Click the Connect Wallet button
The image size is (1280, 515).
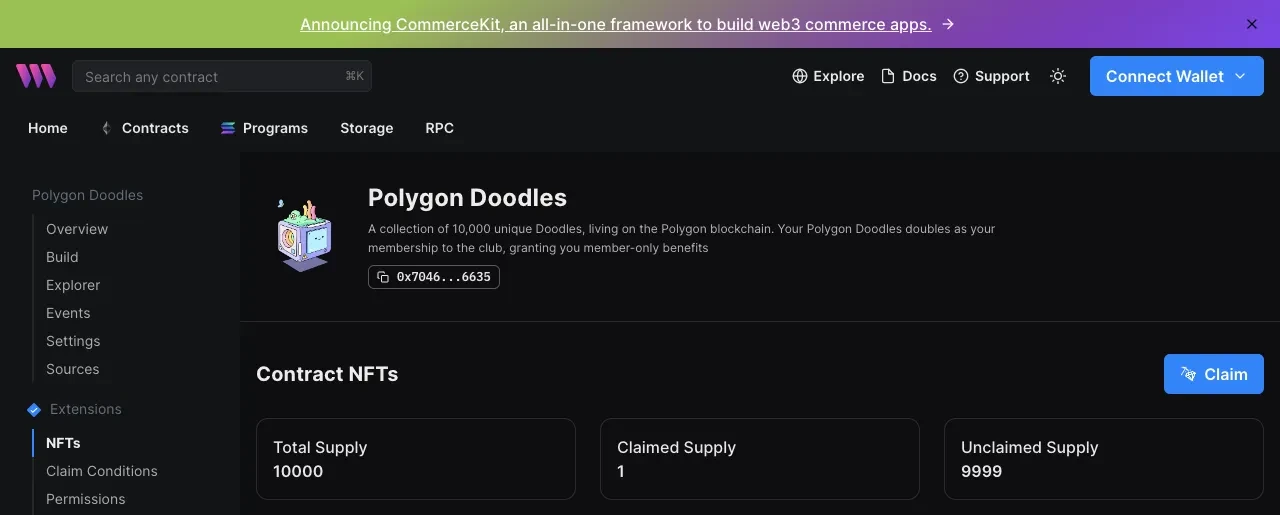coord(1177,76)
